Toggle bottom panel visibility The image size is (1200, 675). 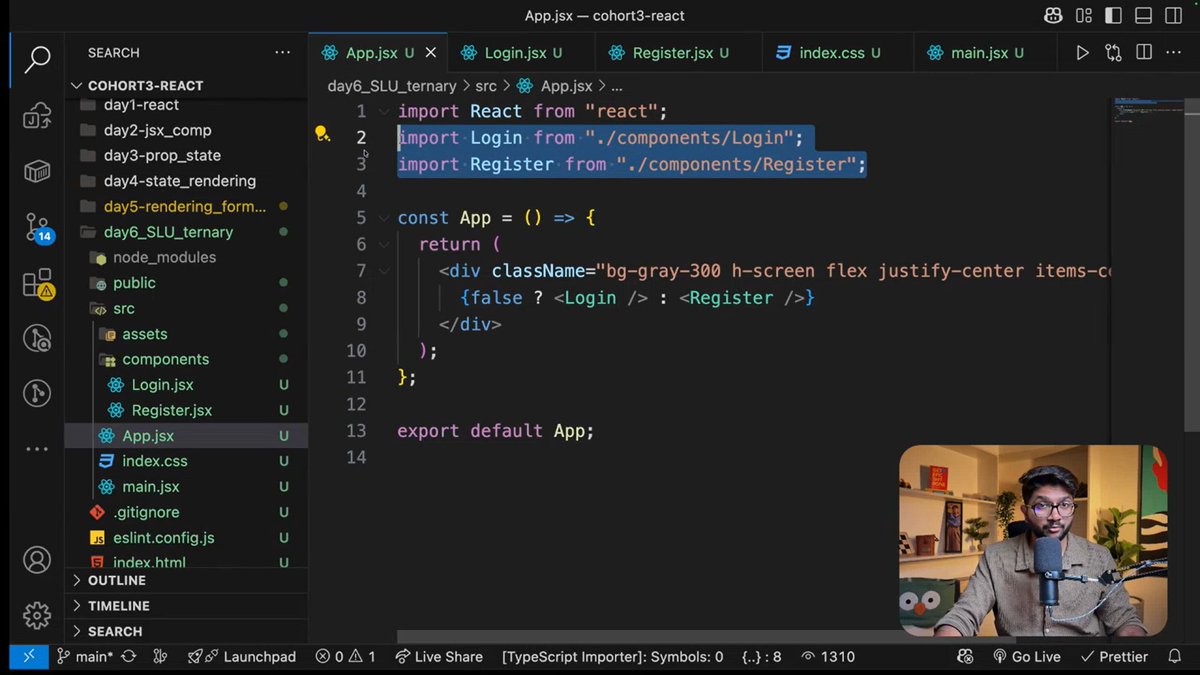[x=1145, y=16]
